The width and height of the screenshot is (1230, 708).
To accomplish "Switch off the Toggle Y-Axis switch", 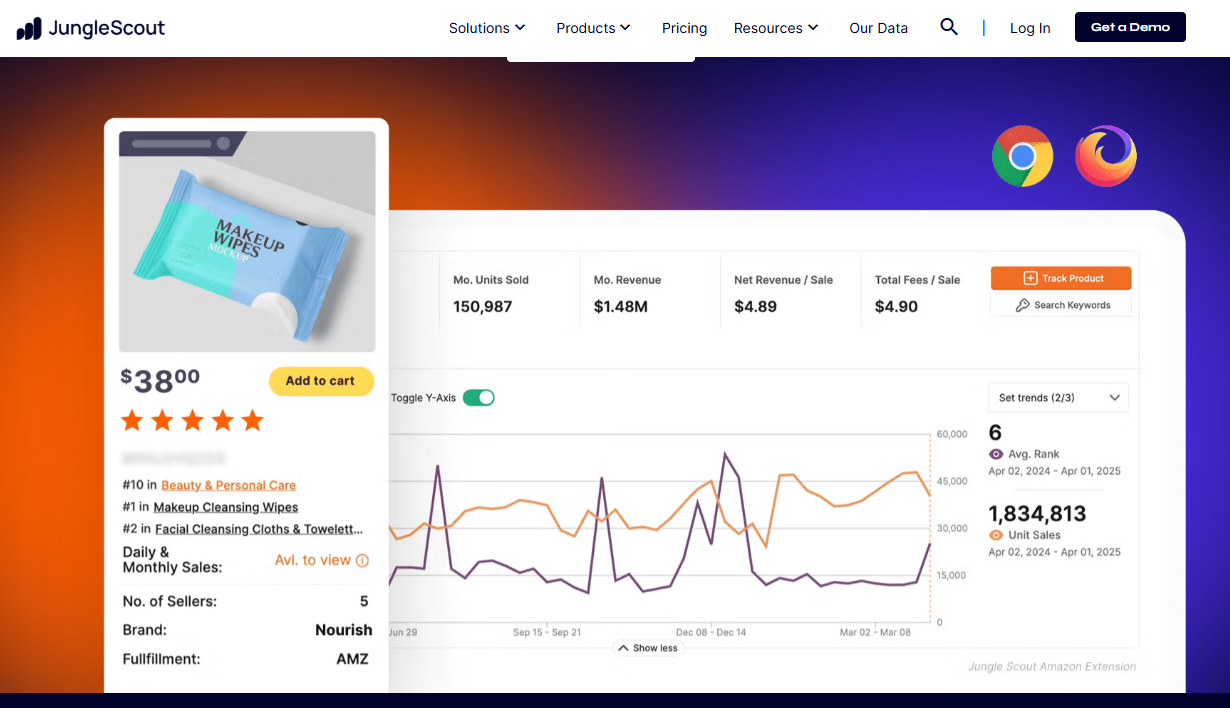I will (479, 398).
